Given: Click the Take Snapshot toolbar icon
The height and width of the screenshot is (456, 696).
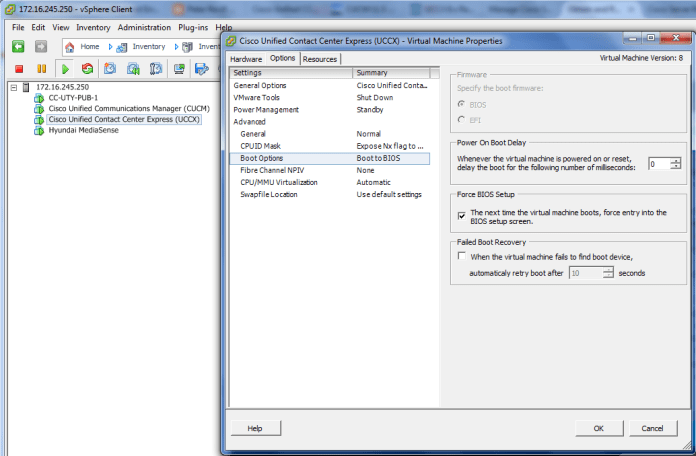Looking at the screenshot, I should [109, 69].
